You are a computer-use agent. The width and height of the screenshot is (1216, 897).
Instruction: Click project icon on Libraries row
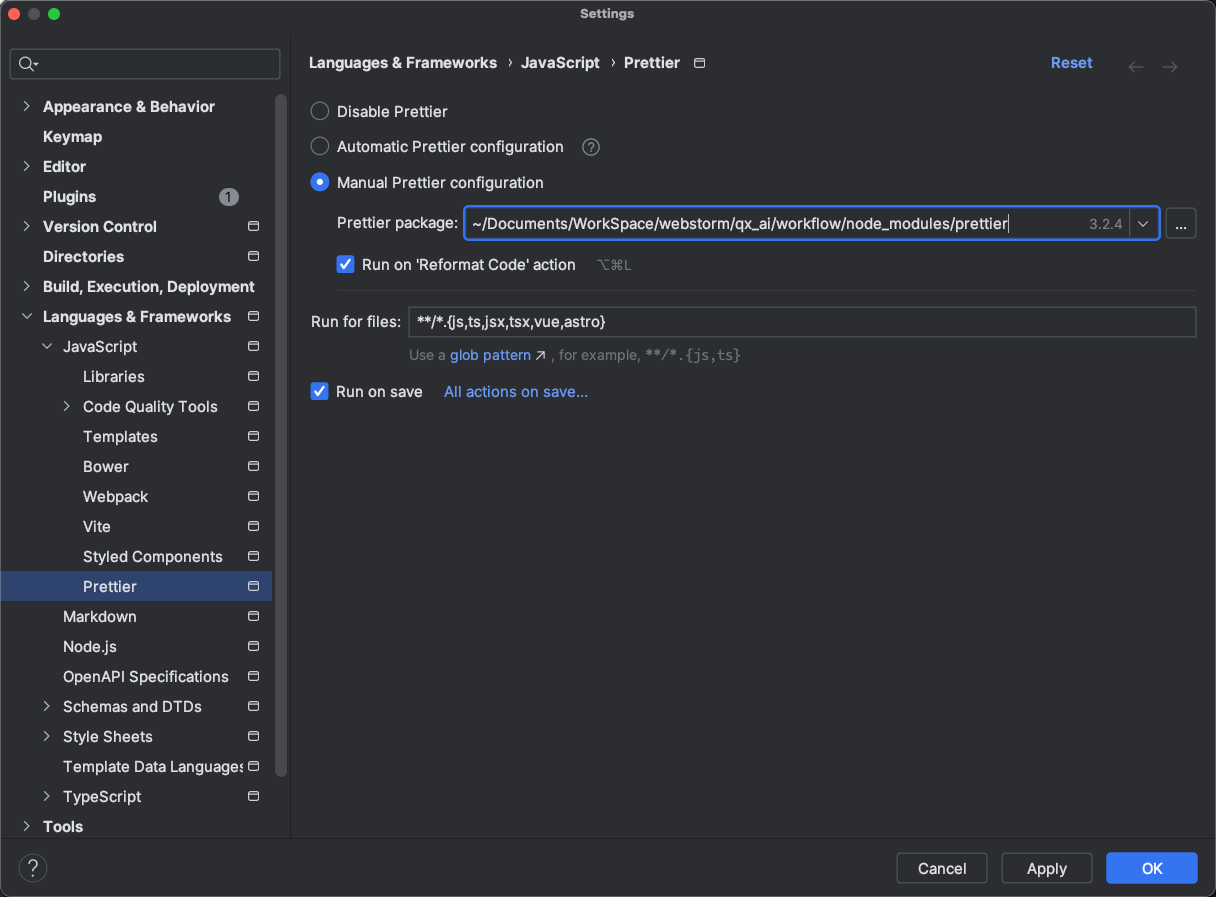253,377
